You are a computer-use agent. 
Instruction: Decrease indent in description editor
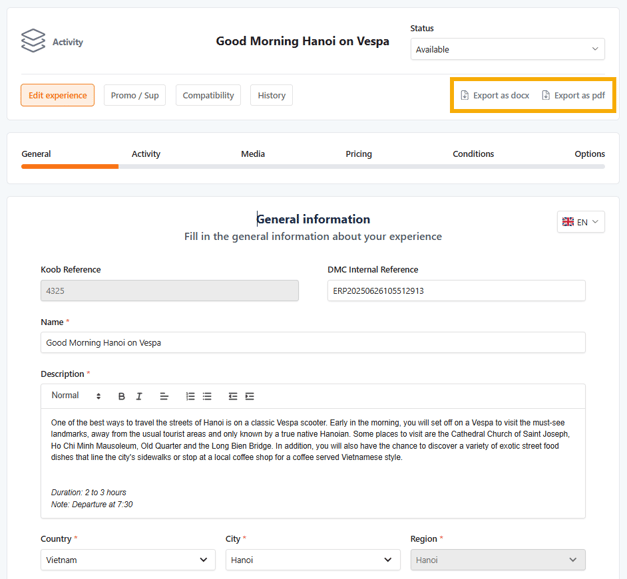point(233,397)
